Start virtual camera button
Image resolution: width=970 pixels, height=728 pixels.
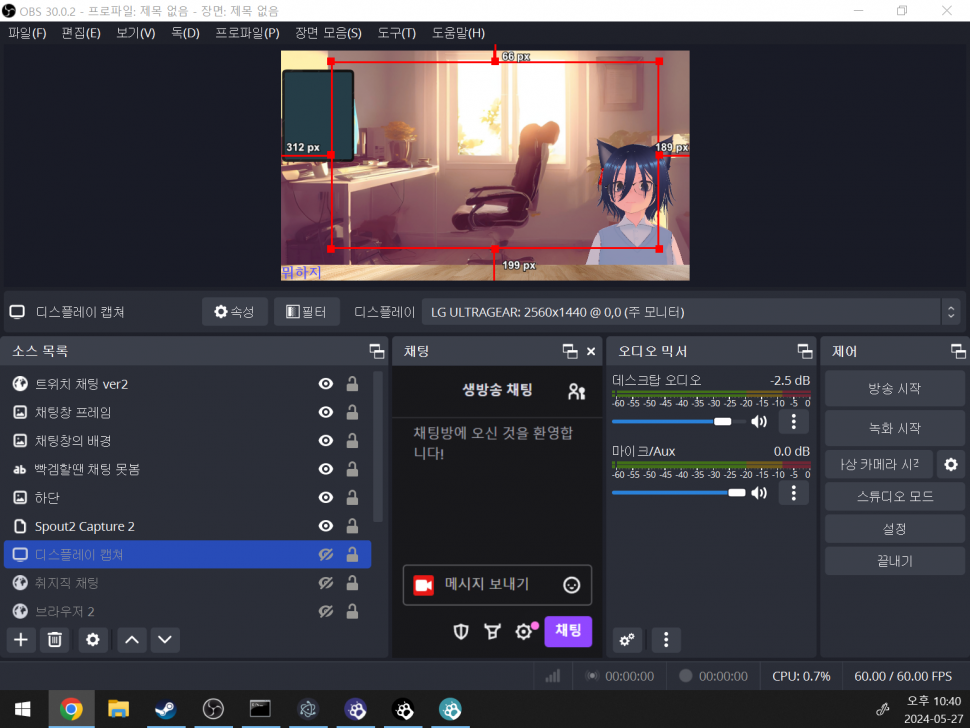click(x=879, y=464)
